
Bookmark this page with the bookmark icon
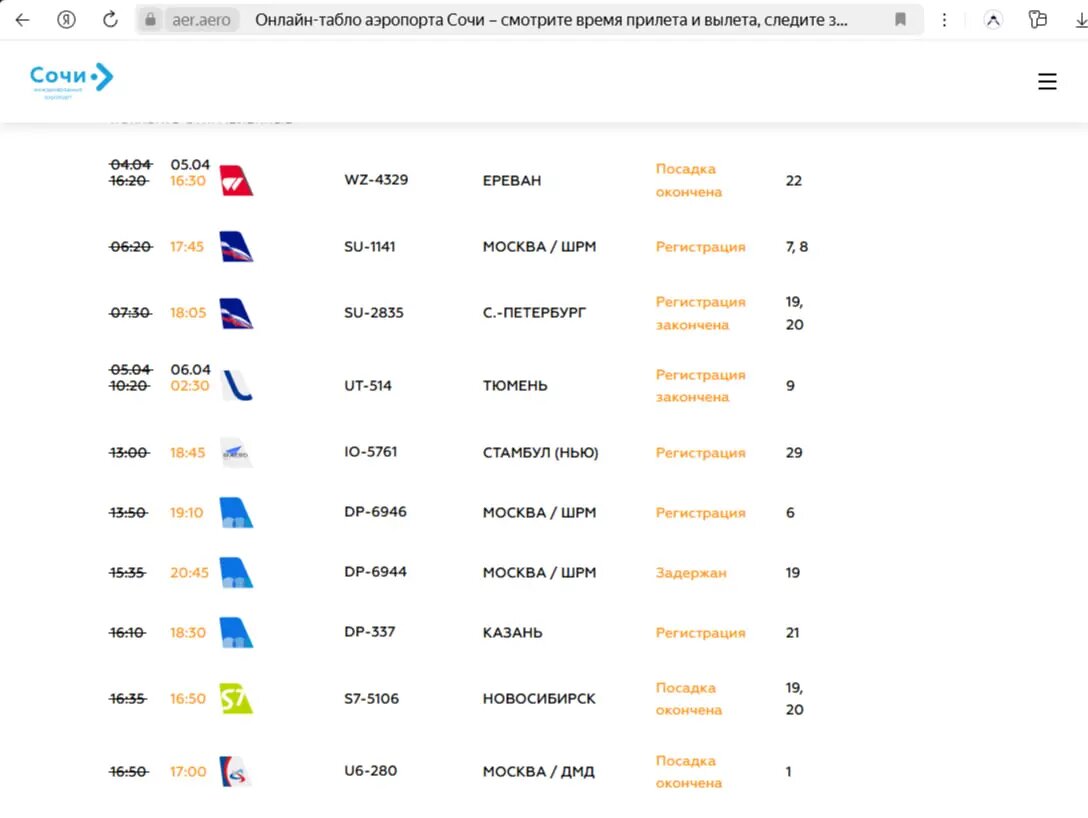pyautogui.click(x=900, y=19)
